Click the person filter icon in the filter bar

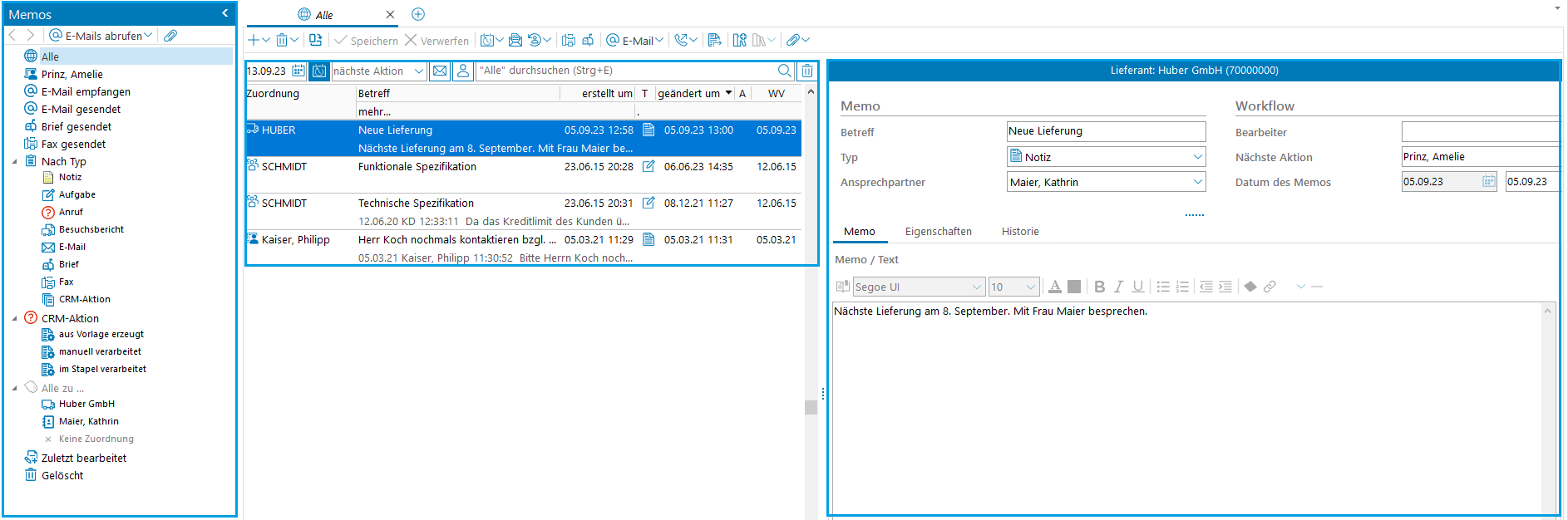pos(463,71)
